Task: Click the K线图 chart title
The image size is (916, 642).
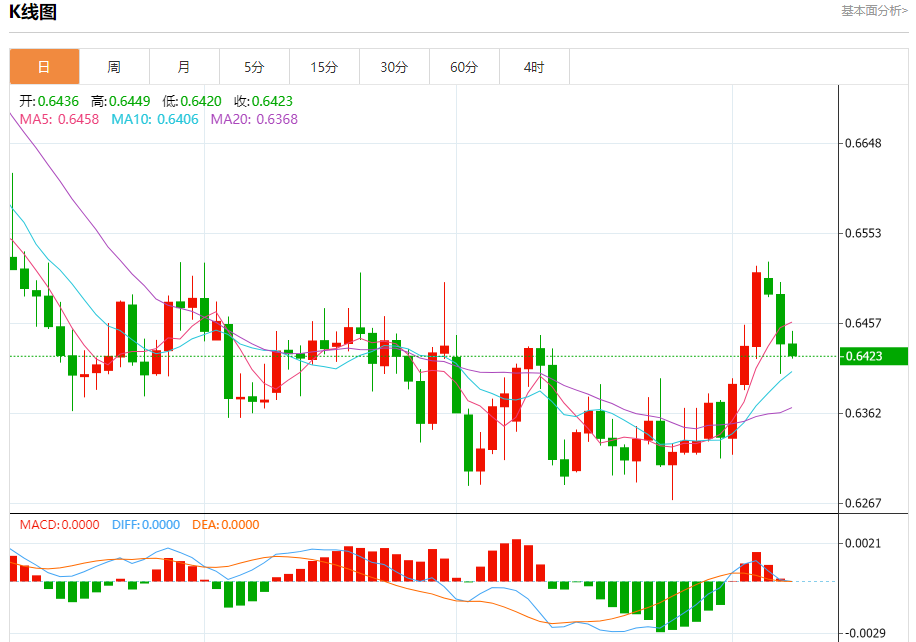Action: coord(33,12)
